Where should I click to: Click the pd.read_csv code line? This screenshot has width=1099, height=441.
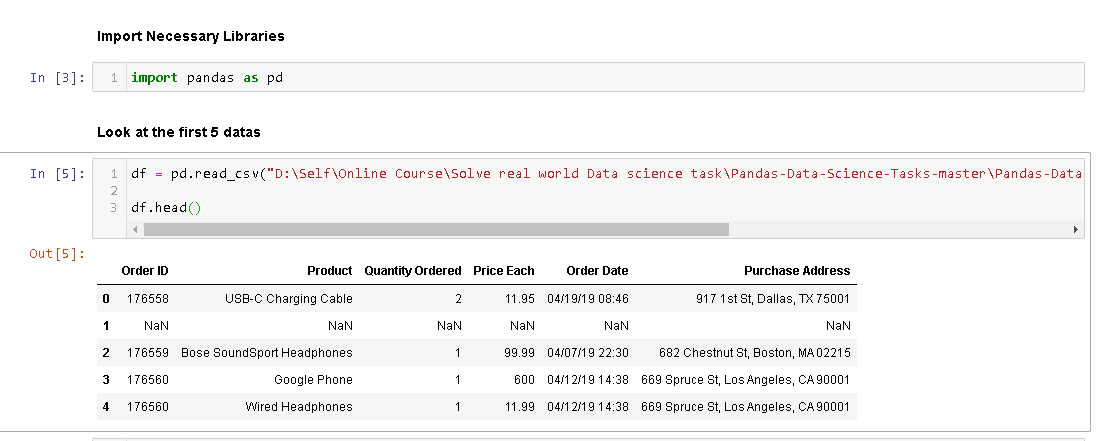607,173
